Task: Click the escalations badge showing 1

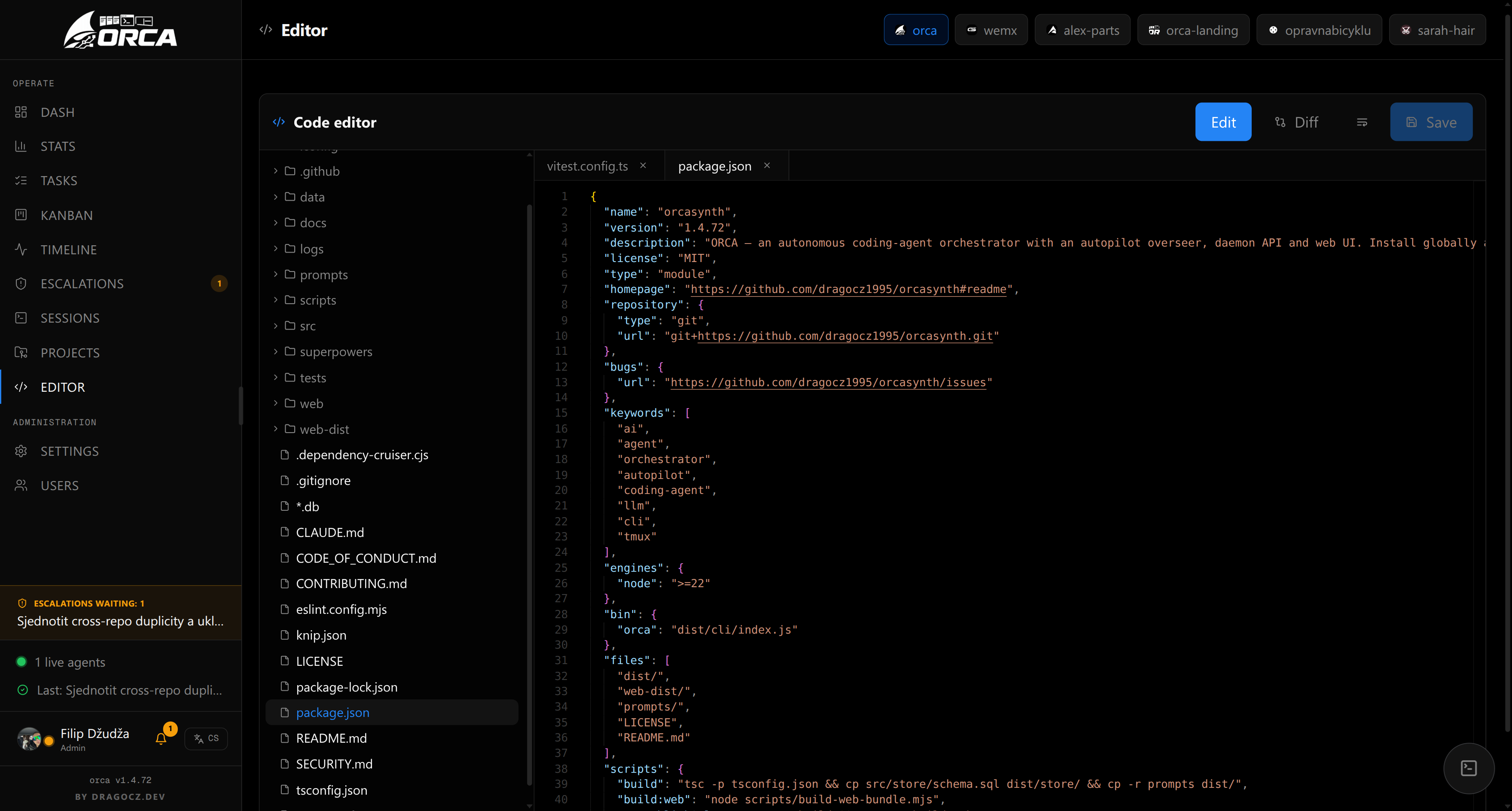Action: point(219,284)
